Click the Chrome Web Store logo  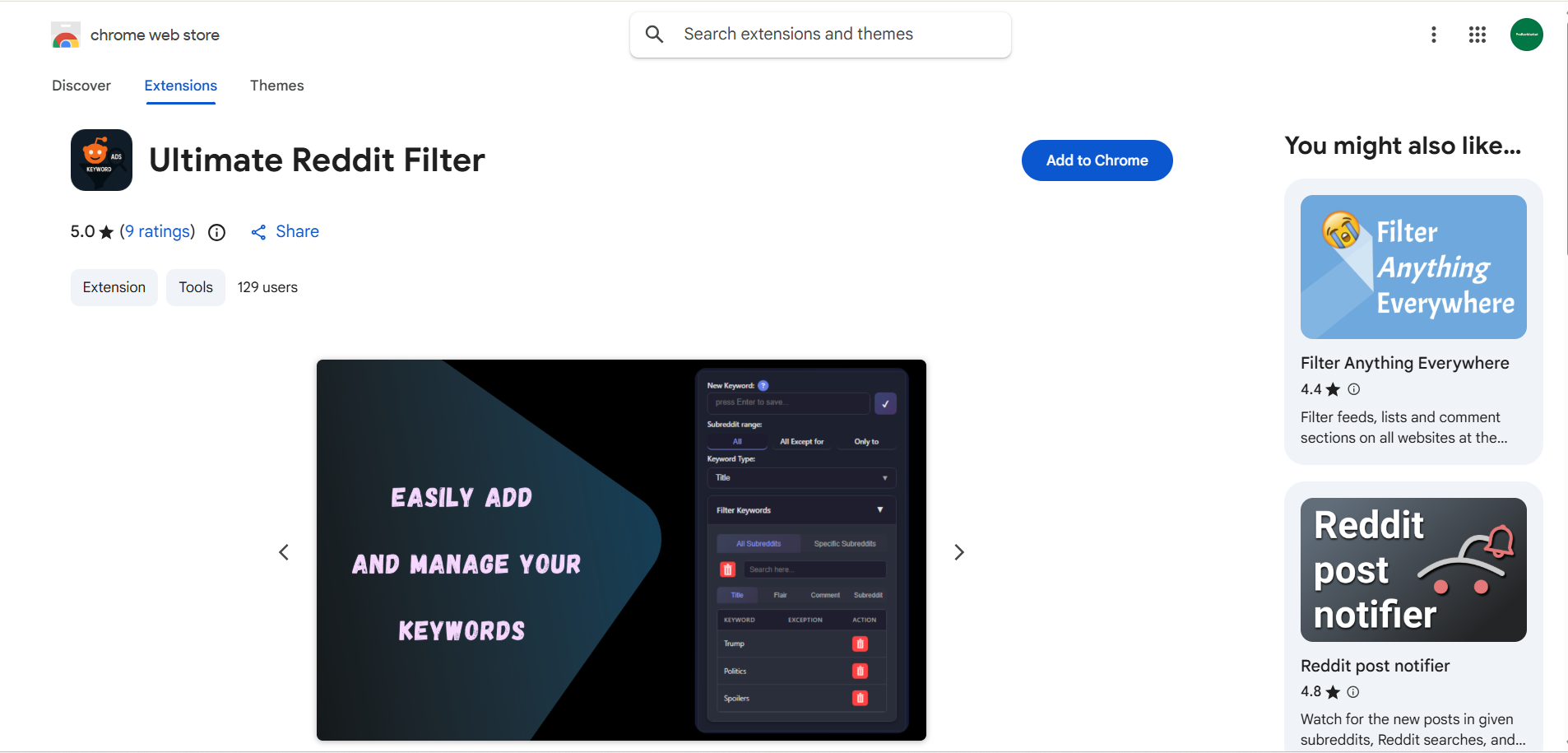coord(66,35)
